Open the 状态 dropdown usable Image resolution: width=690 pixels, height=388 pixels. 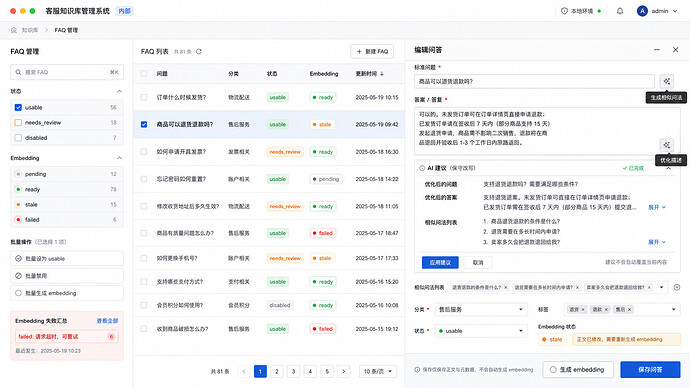tap(481, 331)
